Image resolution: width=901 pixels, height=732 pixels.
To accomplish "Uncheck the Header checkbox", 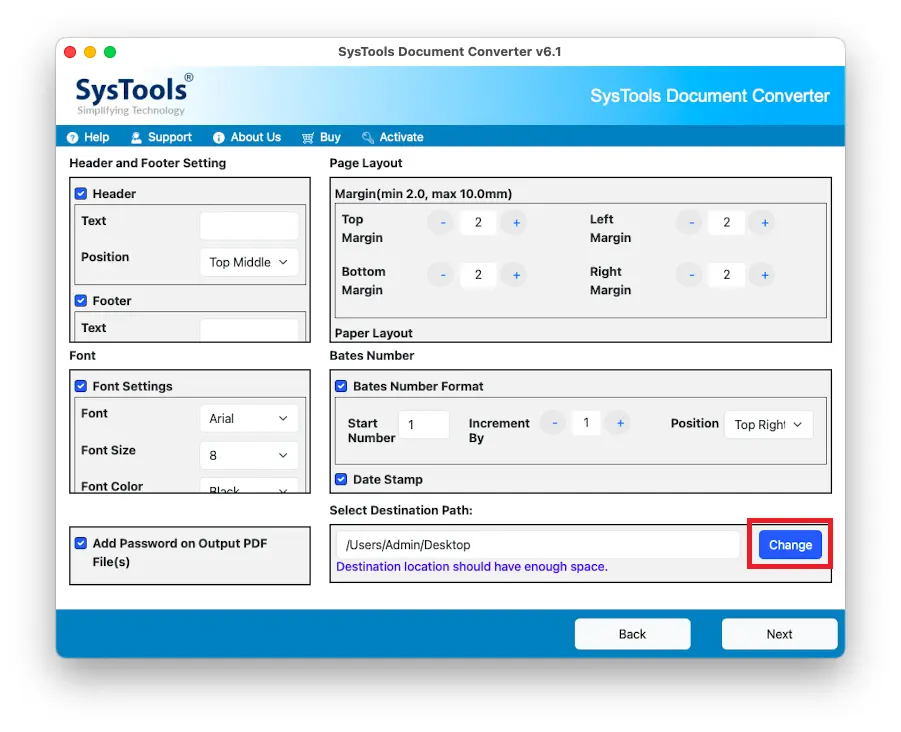I will [x=81, y=194].
